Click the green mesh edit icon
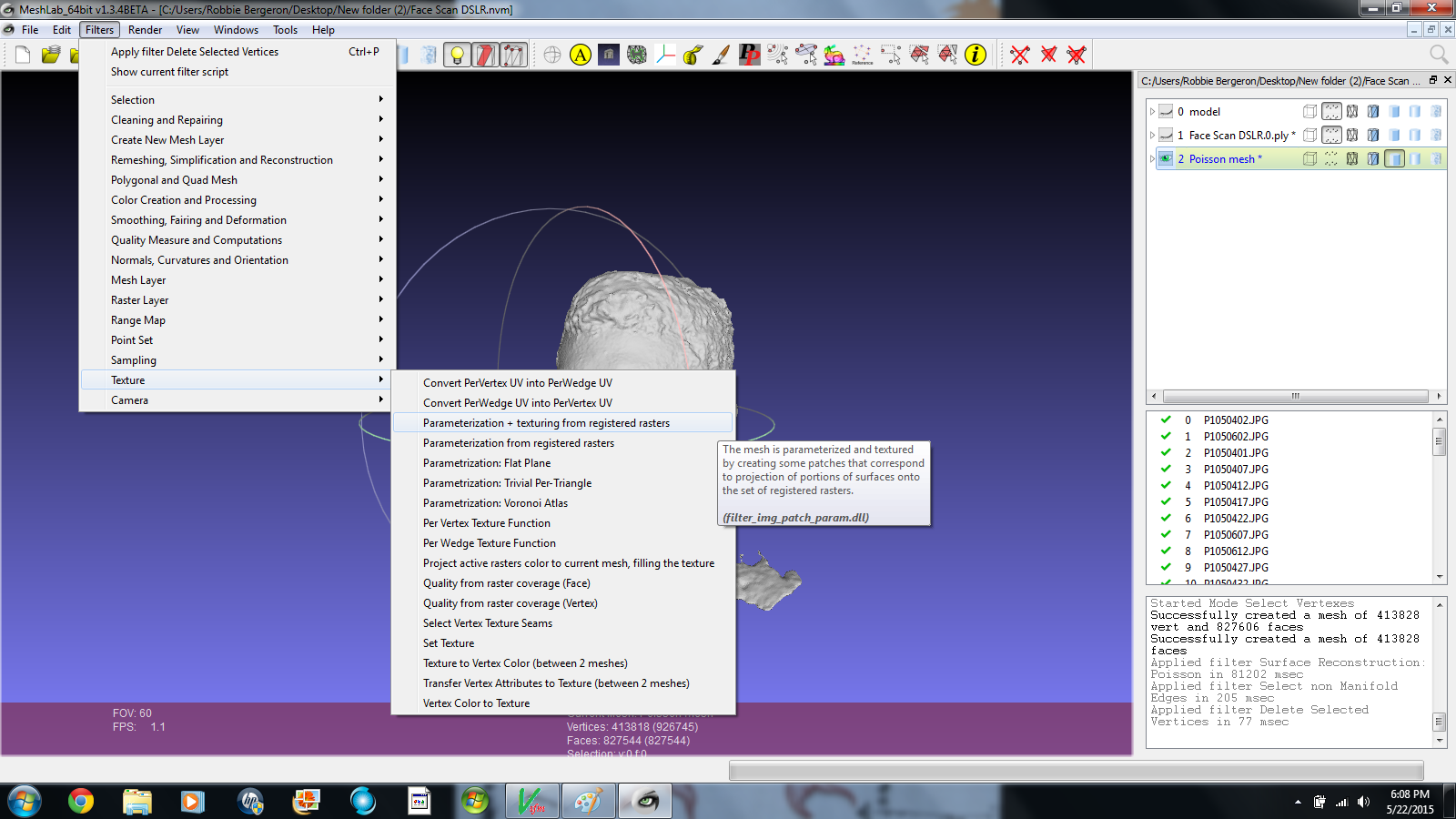This screenshot has width=1456, height=819. [637, 56]
